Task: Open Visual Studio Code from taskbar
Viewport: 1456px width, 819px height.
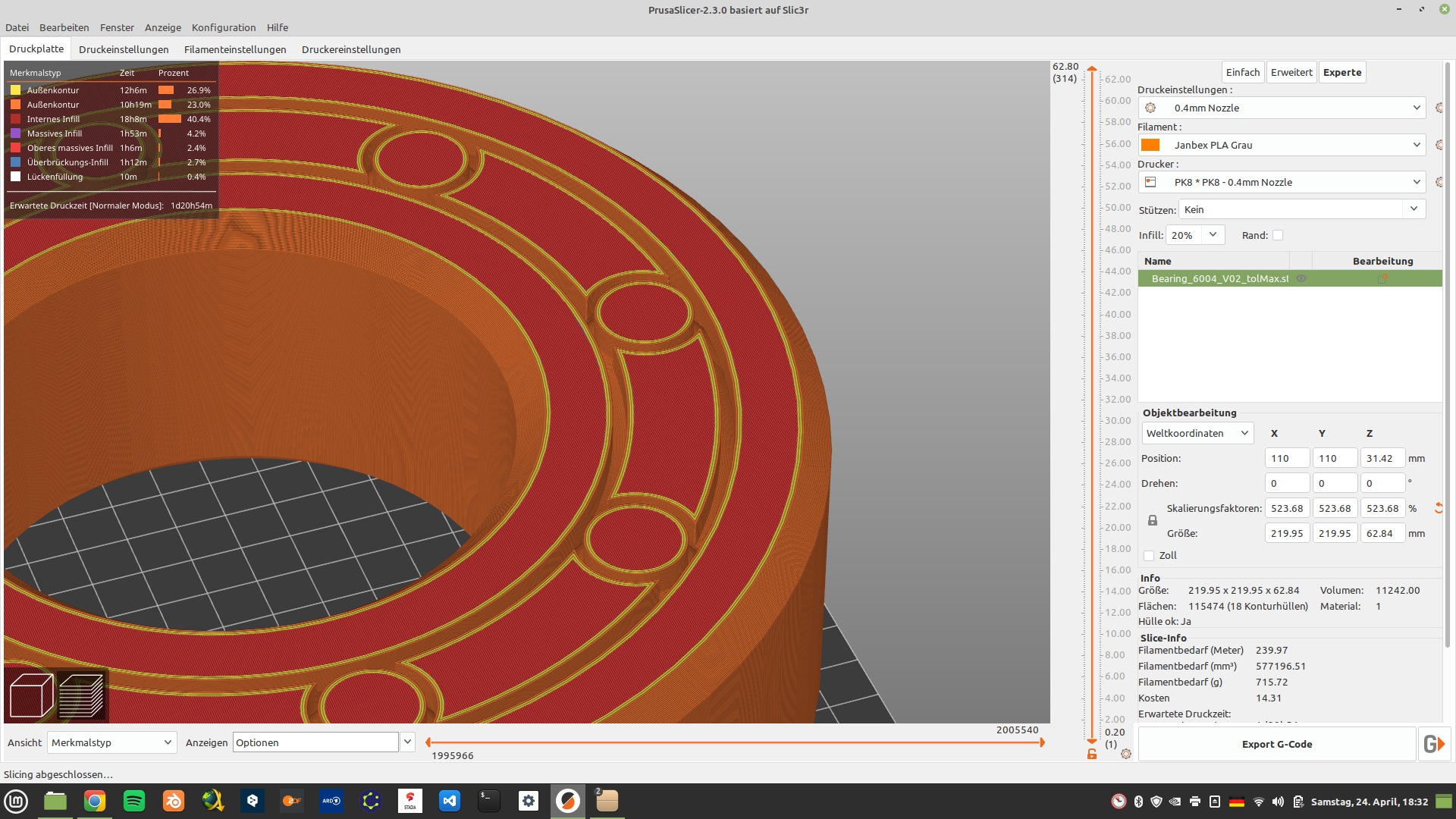Action: (x=450, y=801)
